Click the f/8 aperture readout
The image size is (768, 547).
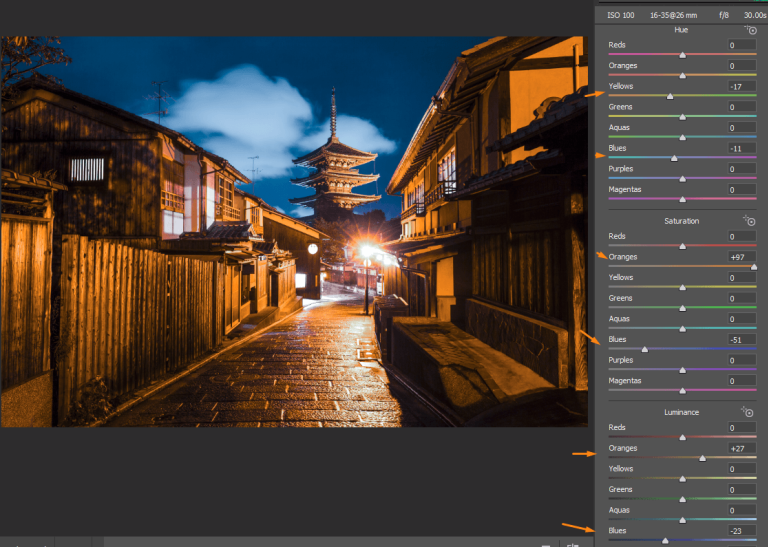(x=724, y=15)
